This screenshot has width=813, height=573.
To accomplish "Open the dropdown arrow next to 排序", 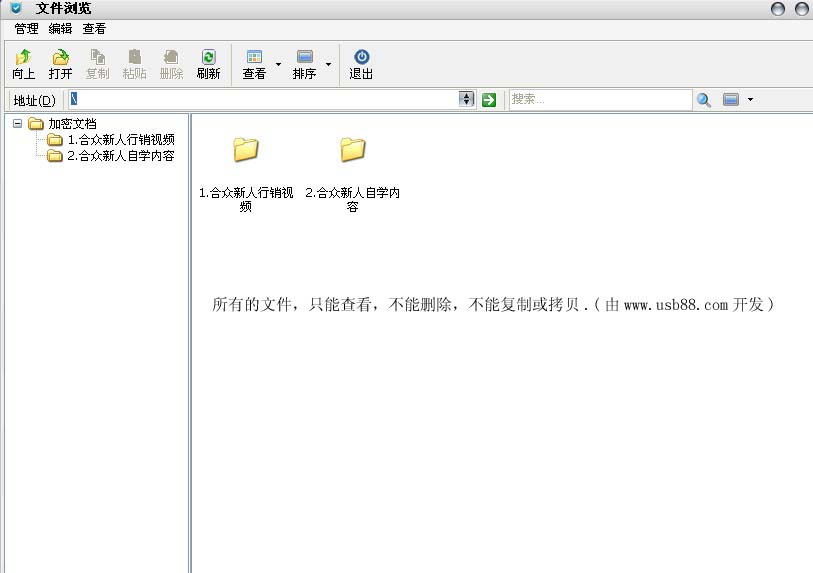I will pyautogui.click(x=328, y=65).
